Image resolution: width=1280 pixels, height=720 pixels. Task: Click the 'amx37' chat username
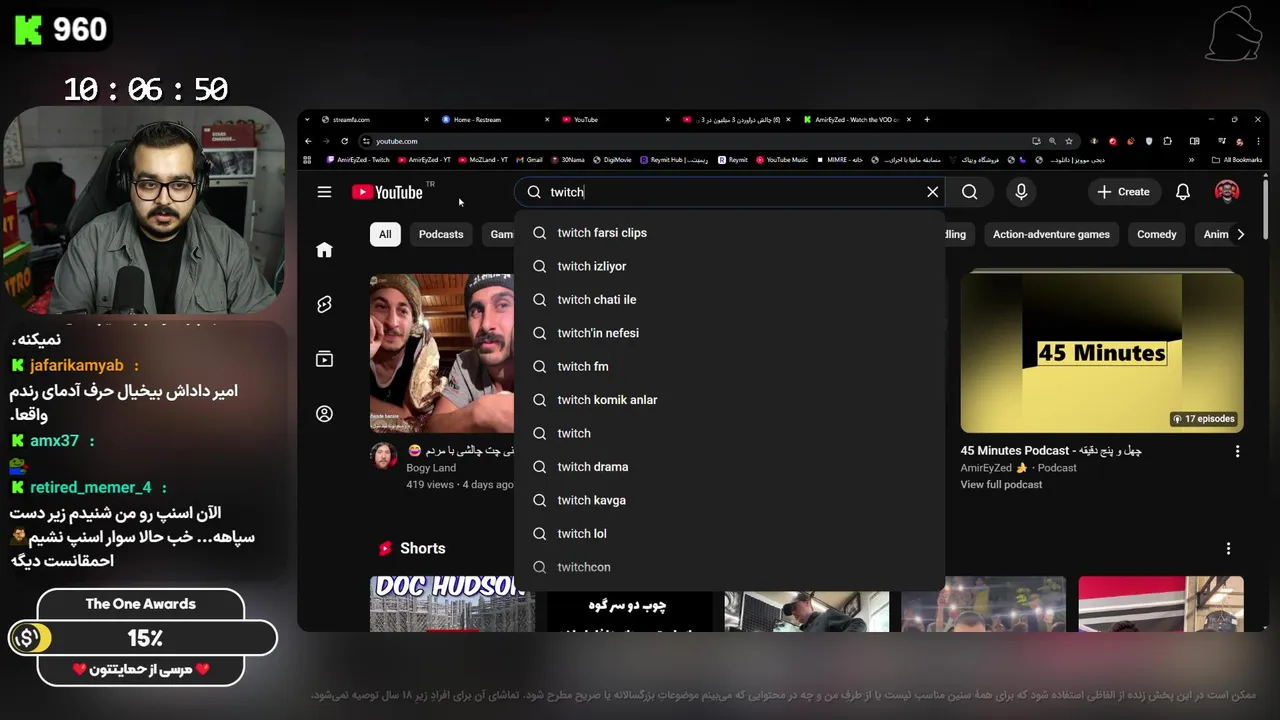coord(54,441)
